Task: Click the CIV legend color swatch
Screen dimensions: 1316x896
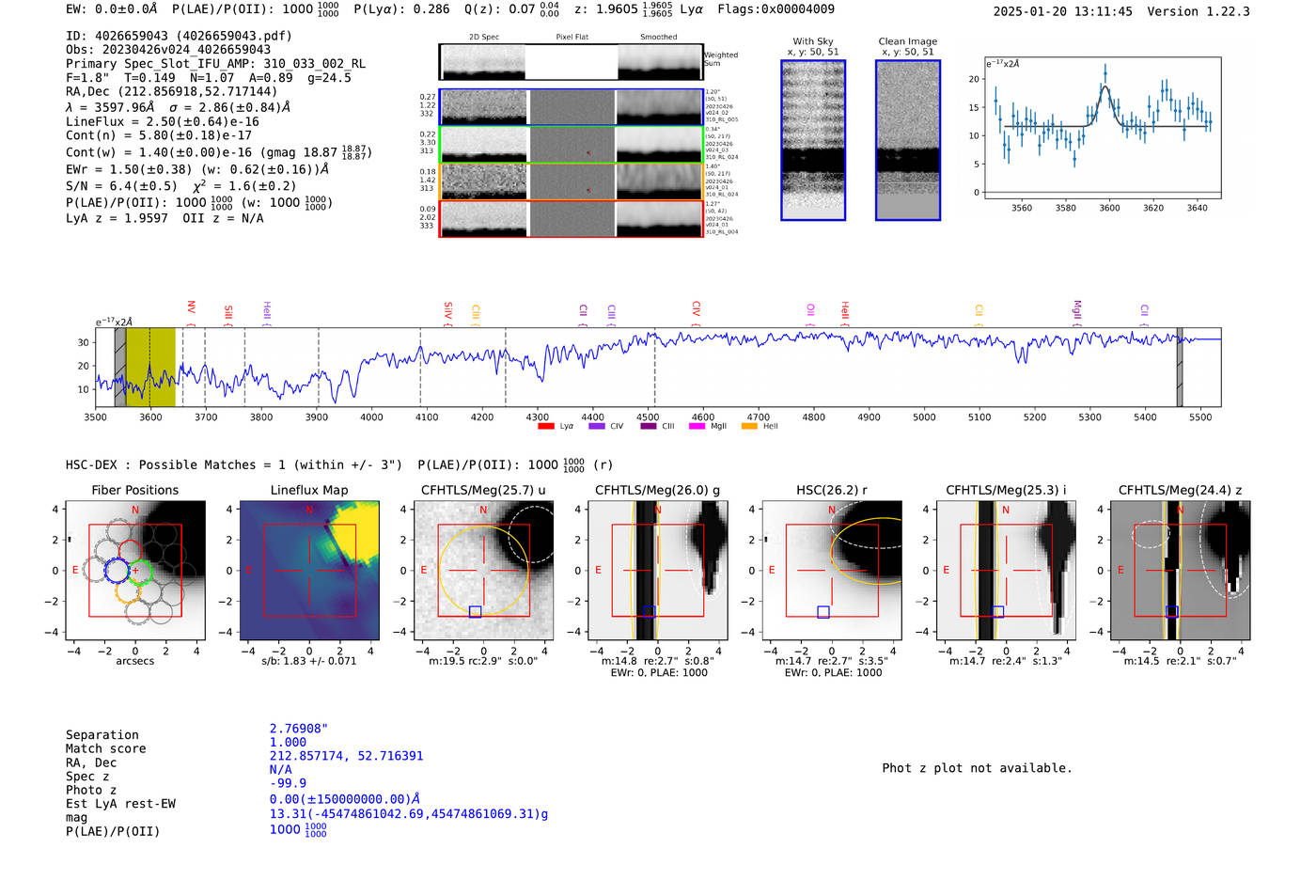Action: point(597,426)
